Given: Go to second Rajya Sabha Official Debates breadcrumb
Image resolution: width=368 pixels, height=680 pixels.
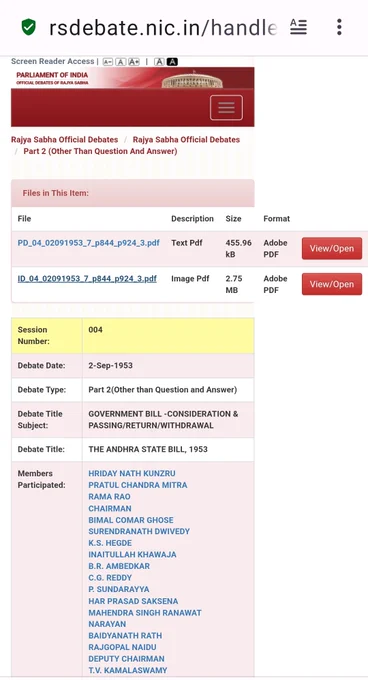Looking at the screenshot, I should click(186, 140).
